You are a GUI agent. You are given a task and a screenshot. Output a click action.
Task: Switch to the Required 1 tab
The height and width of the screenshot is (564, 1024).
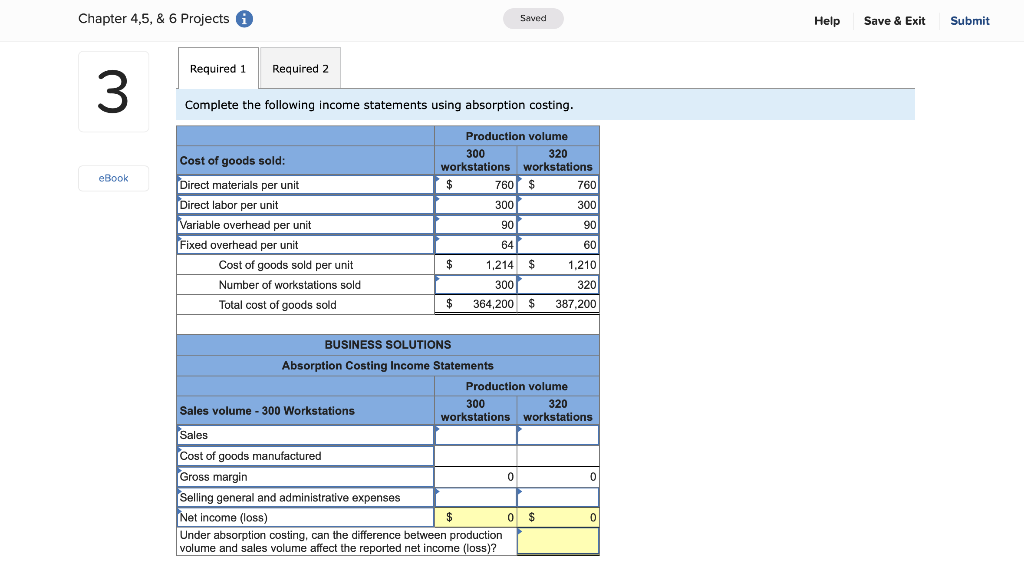click(218, 68)
